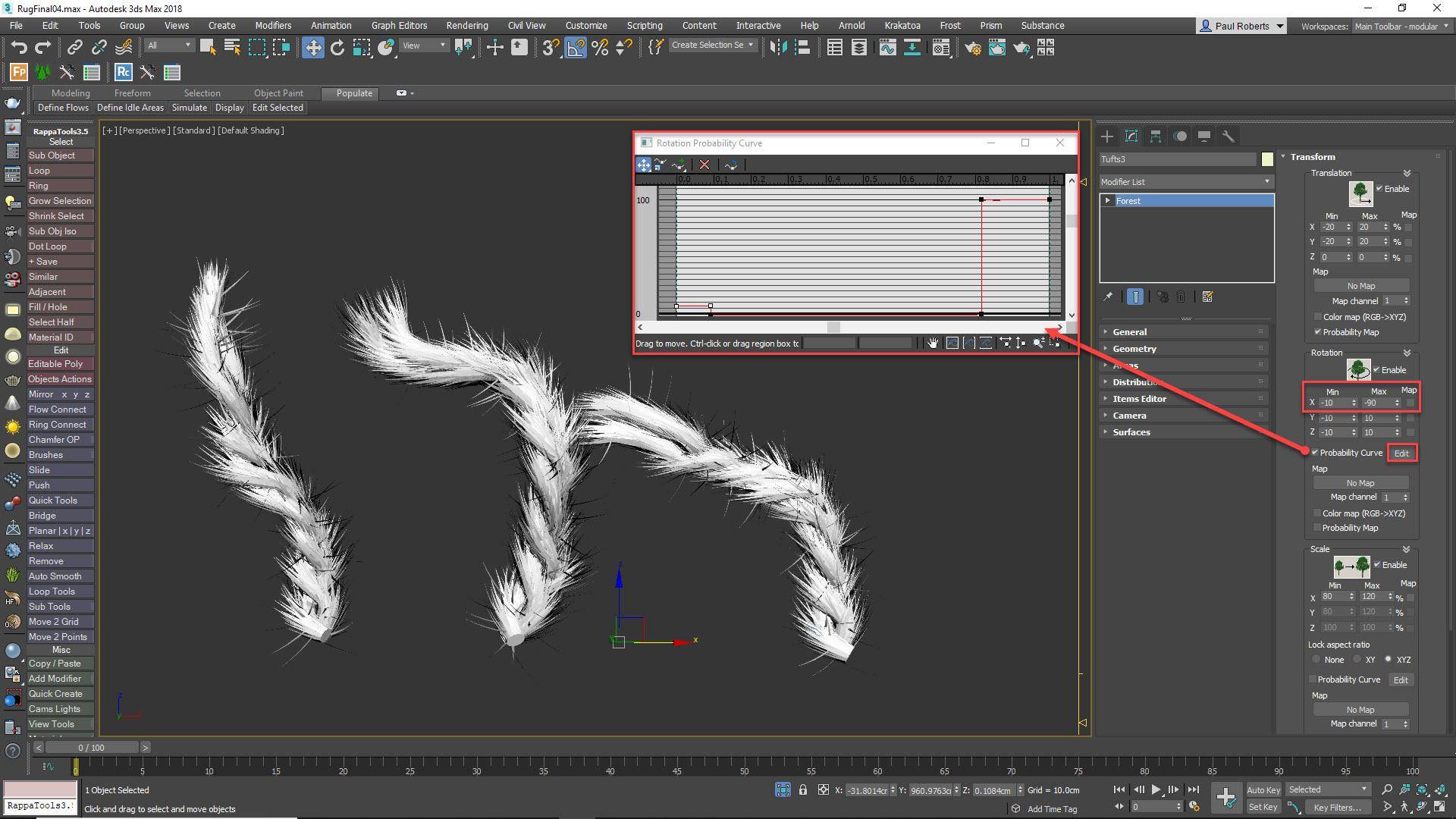Select the XY lock aspect ratio radio
The height and width of the screenshot is (819, 1456).
point(1357,660)
